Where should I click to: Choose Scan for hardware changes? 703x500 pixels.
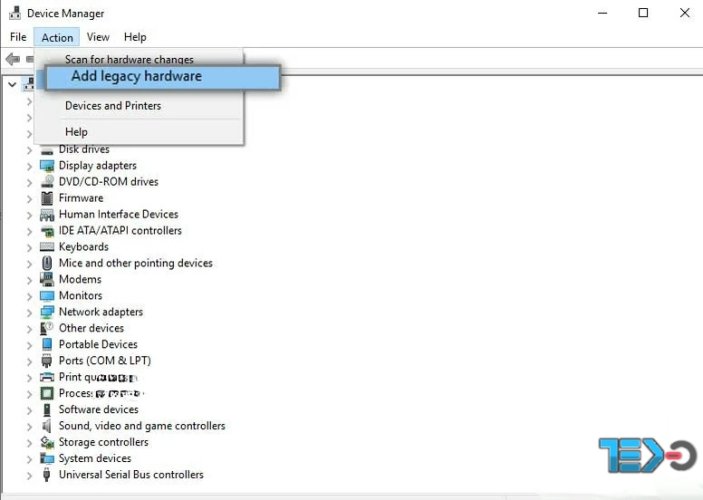[129, 59]
